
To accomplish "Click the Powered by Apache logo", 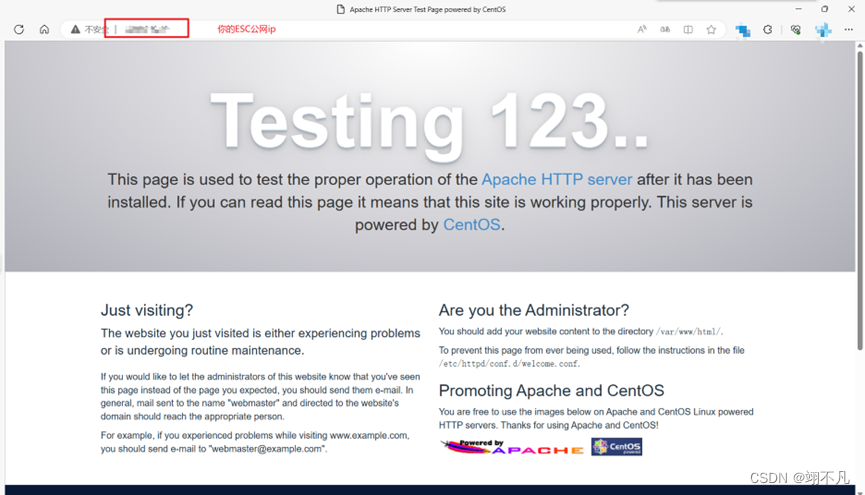I will click(511, 446).
